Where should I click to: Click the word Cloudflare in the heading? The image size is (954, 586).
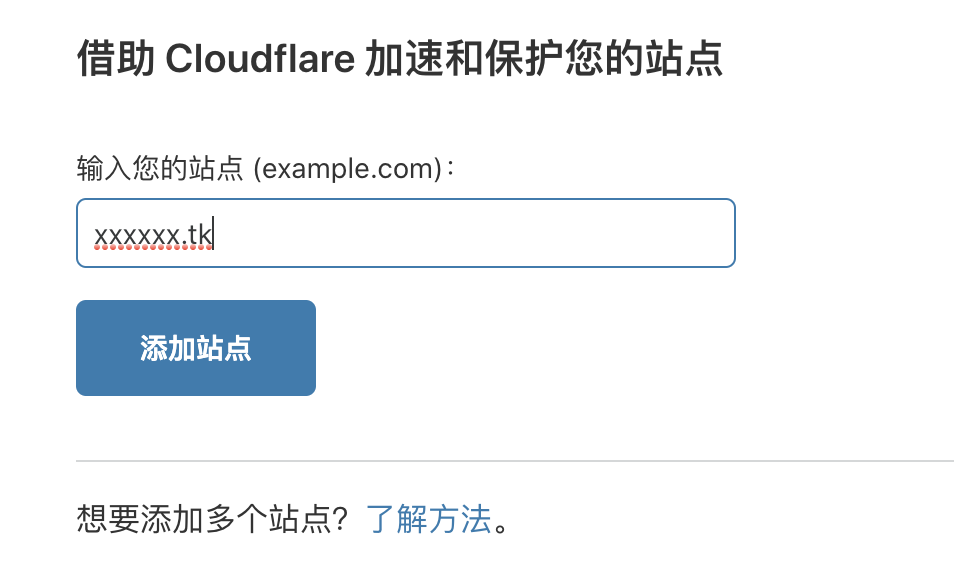(x=260, y=59)
